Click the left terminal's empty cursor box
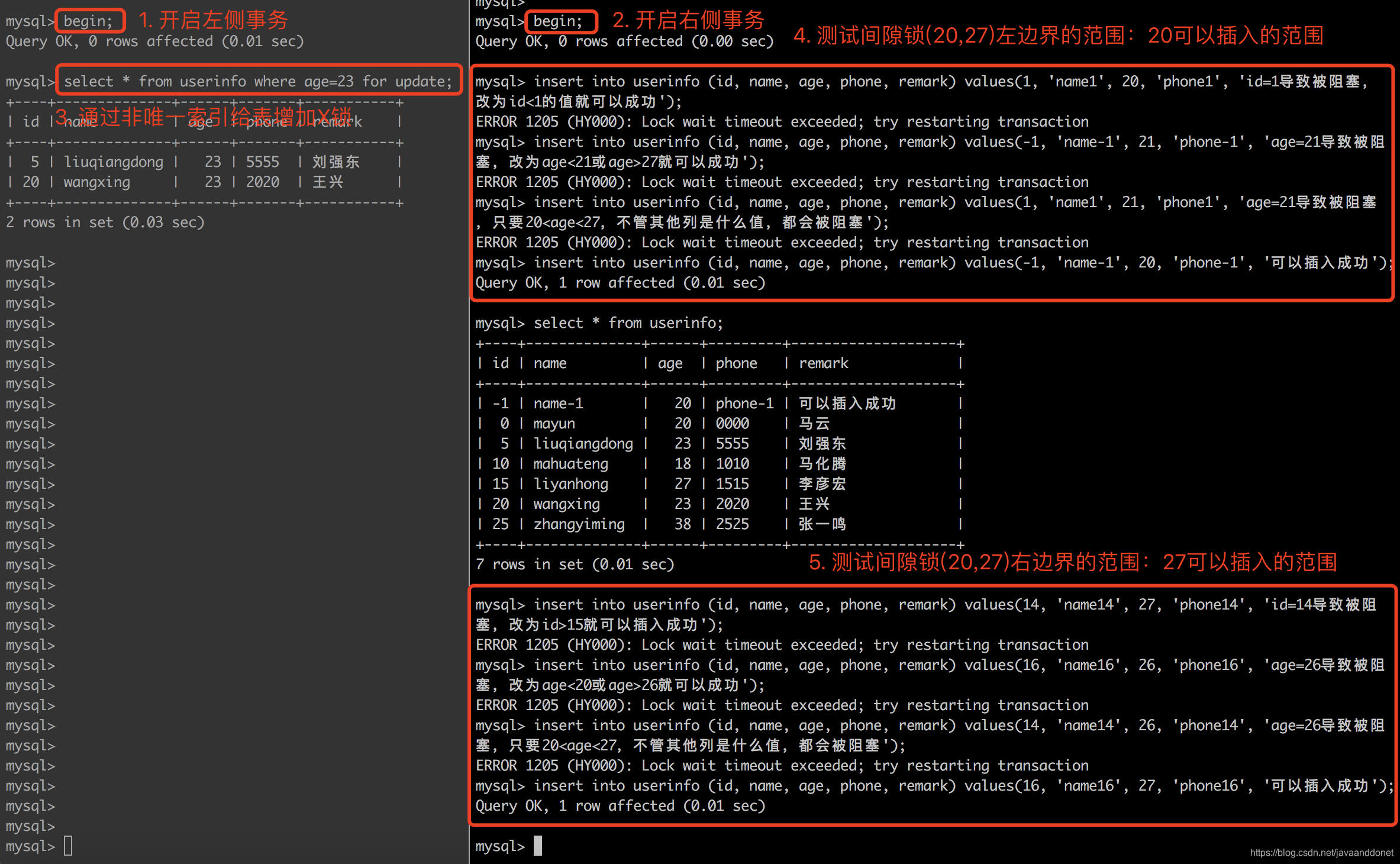Screen dimensions: 1400x864 [68, 846]
